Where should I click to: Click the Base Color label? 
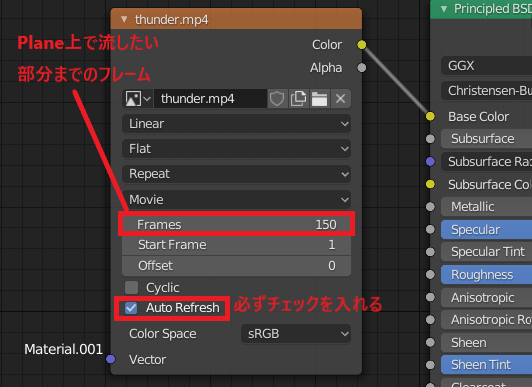click(478, 117)
